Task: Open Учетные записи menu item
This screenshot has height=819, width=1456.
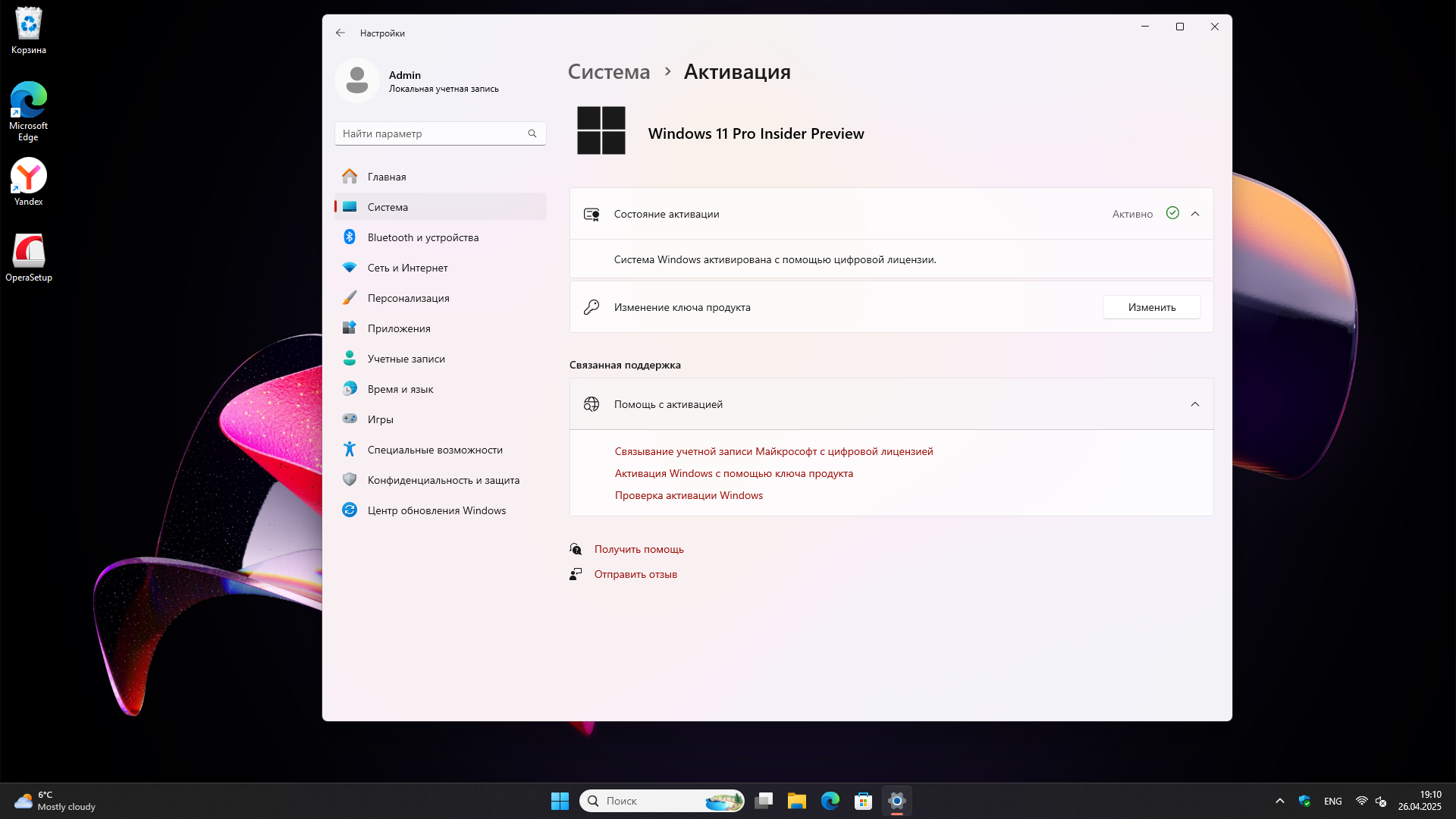Action: 406,359
